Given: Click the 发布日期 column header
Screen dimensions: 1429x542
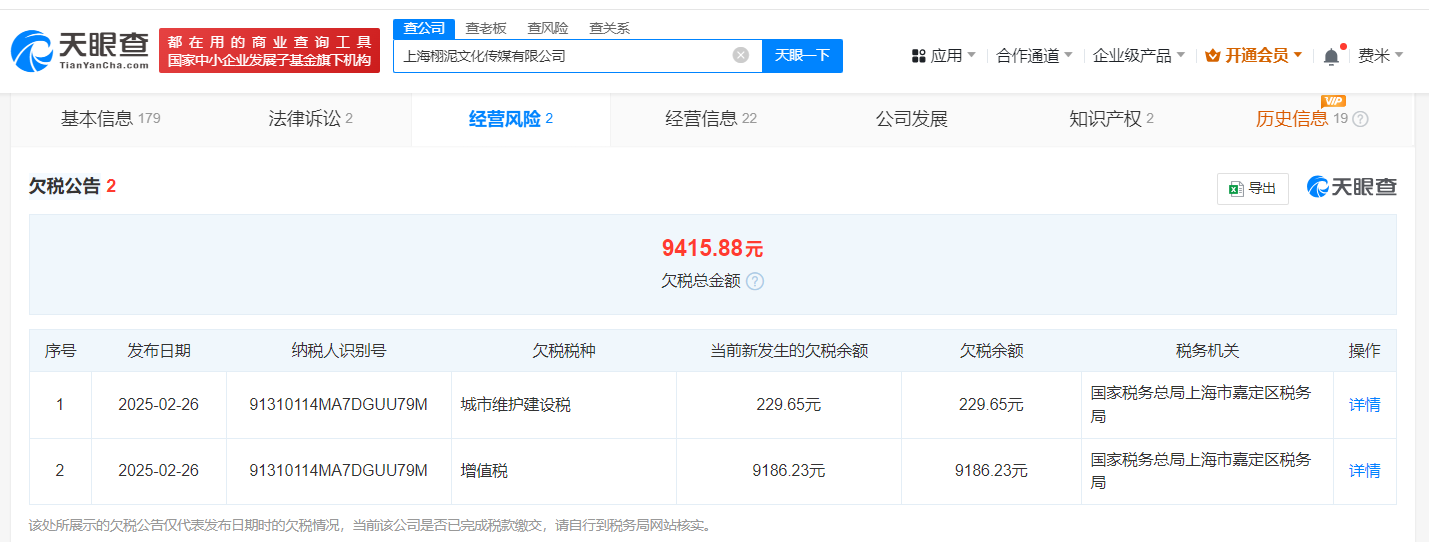Looking at the screenshot, I should point(159,351).
